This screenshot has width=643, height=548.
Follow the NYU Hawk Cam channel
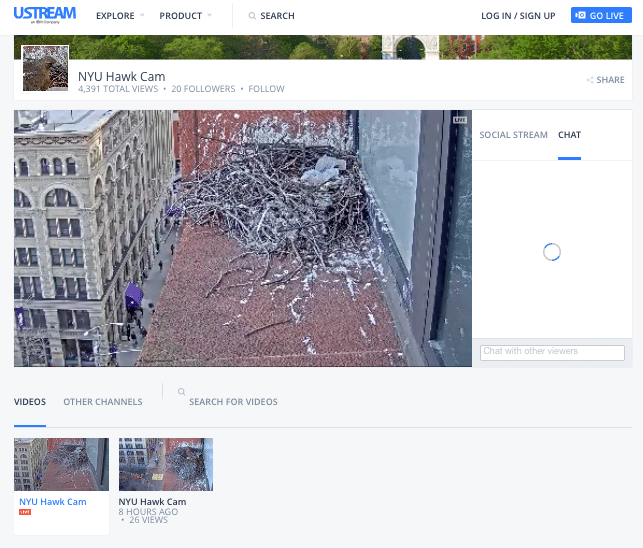pos(266,89)
